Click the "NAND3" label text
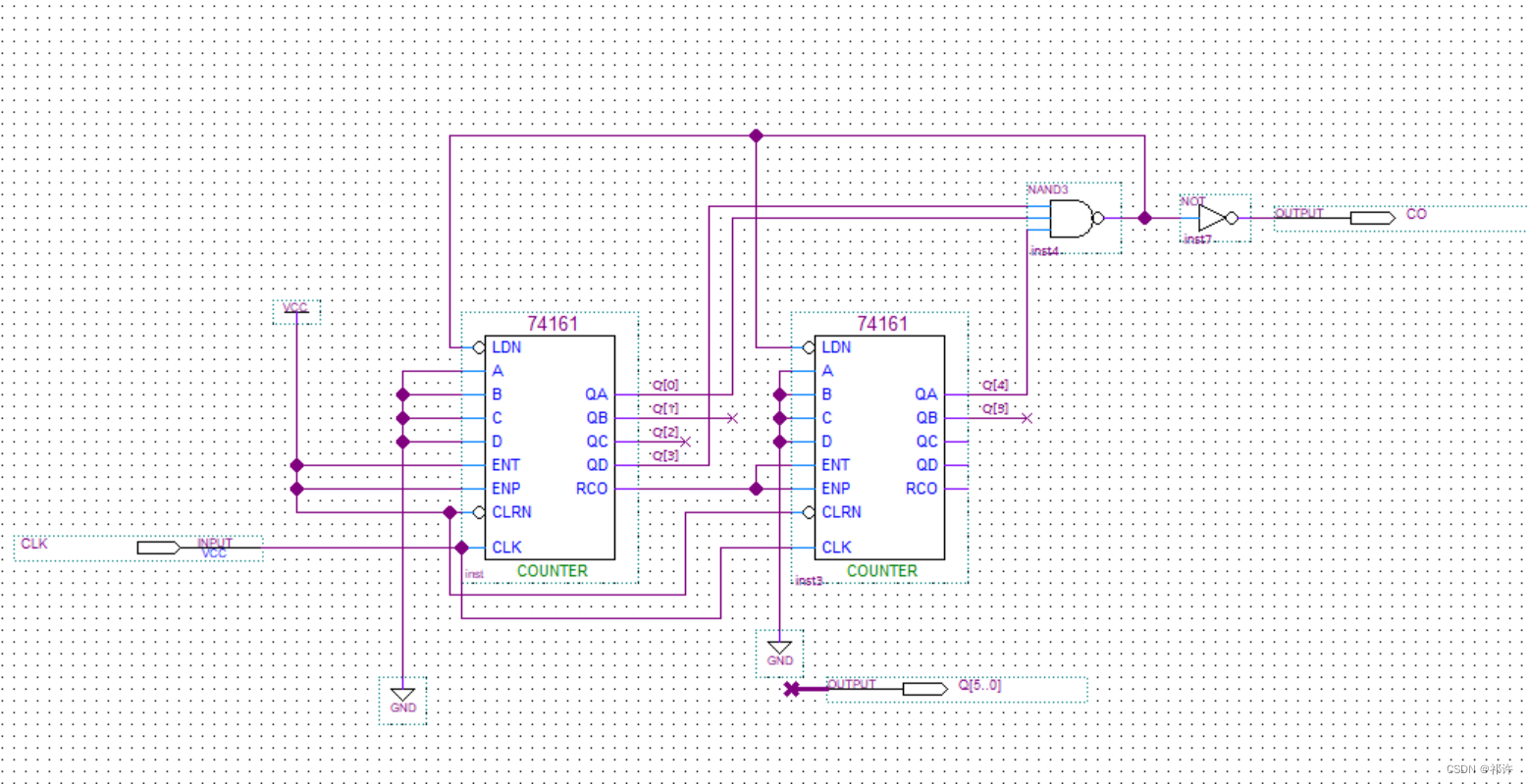Screen dimensions: 1528x784 pos(1046,188)
